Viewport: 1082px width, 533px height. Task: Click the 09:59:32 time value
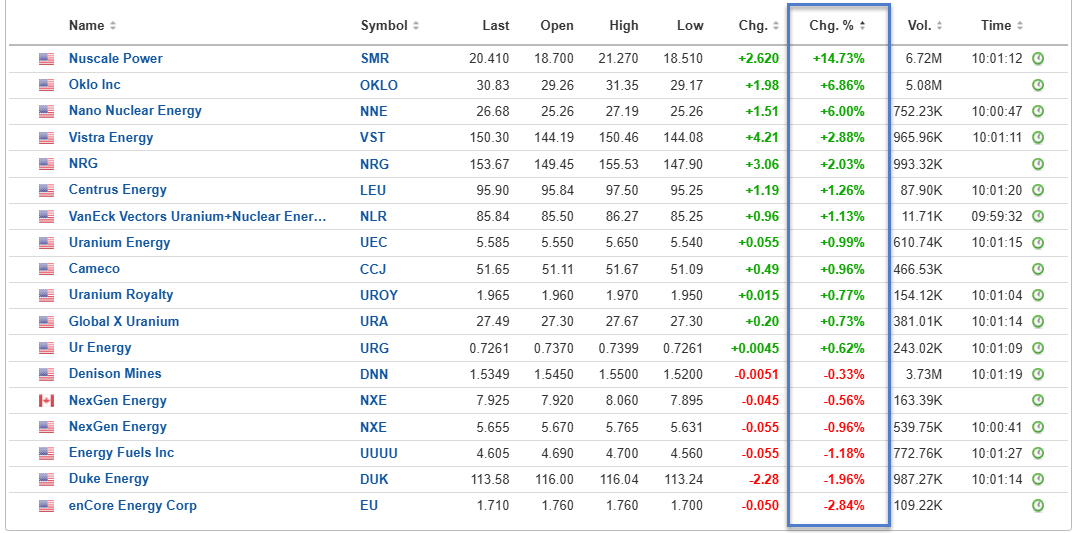point(996,216)
